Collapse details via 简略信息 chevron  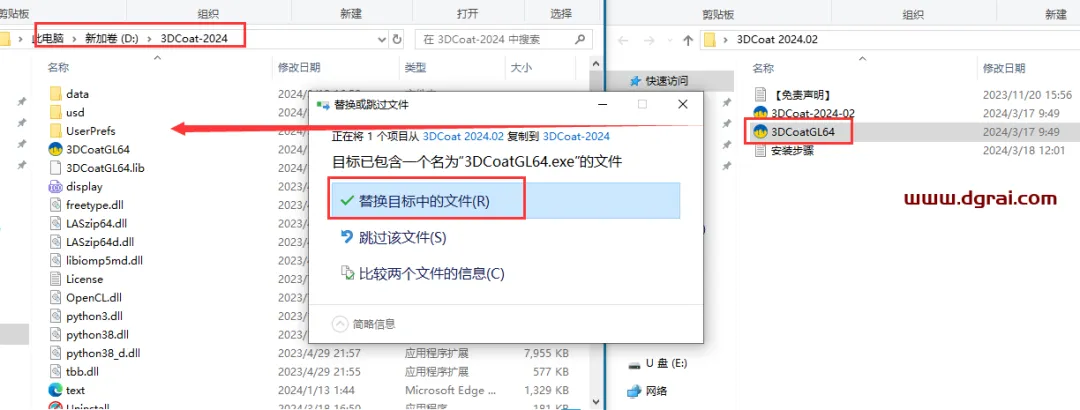(x=340, y=323)
